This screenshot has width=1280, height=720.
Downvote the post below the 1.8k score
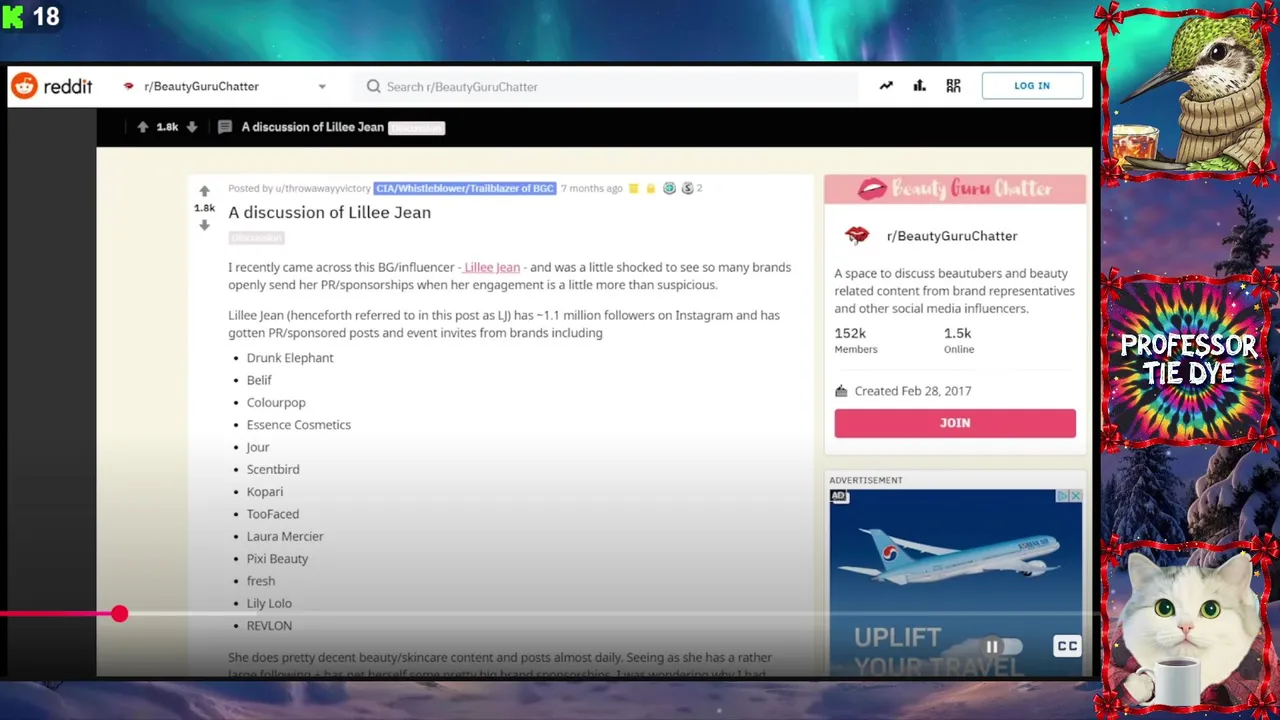204,225
